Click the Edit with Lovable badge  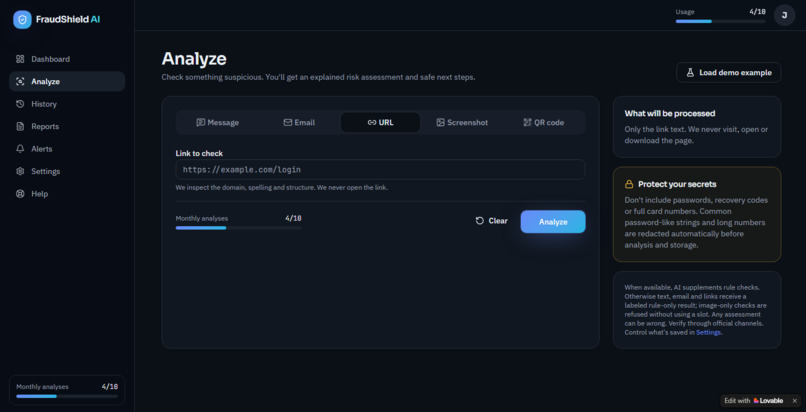point(754,401)
